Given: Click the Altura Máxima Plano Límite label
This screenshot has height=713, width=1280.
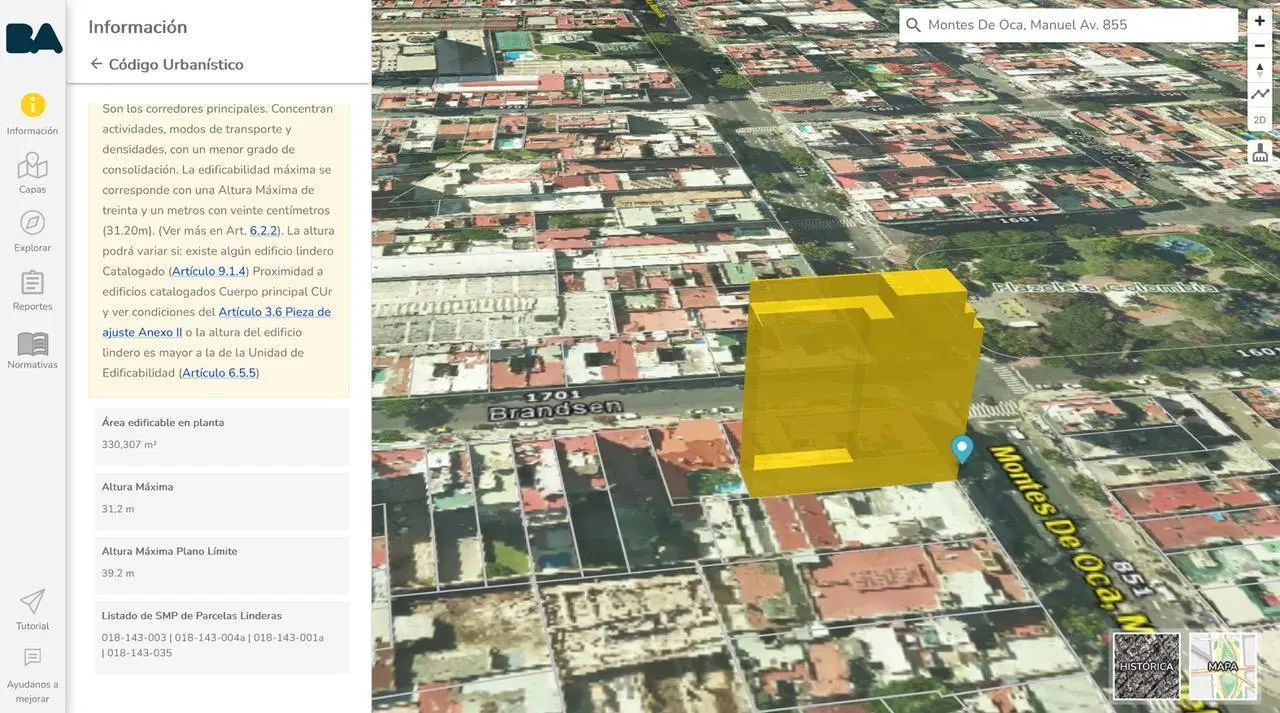Looking at the screenshot, I should coord(169,551).
